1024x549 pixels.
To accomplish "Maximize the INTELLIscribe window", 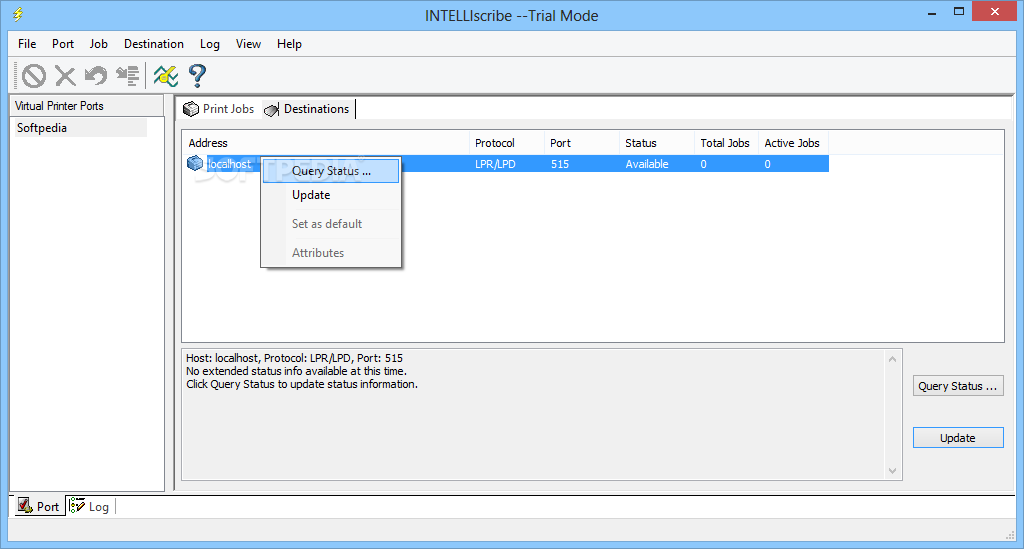I will coord(959,12).
